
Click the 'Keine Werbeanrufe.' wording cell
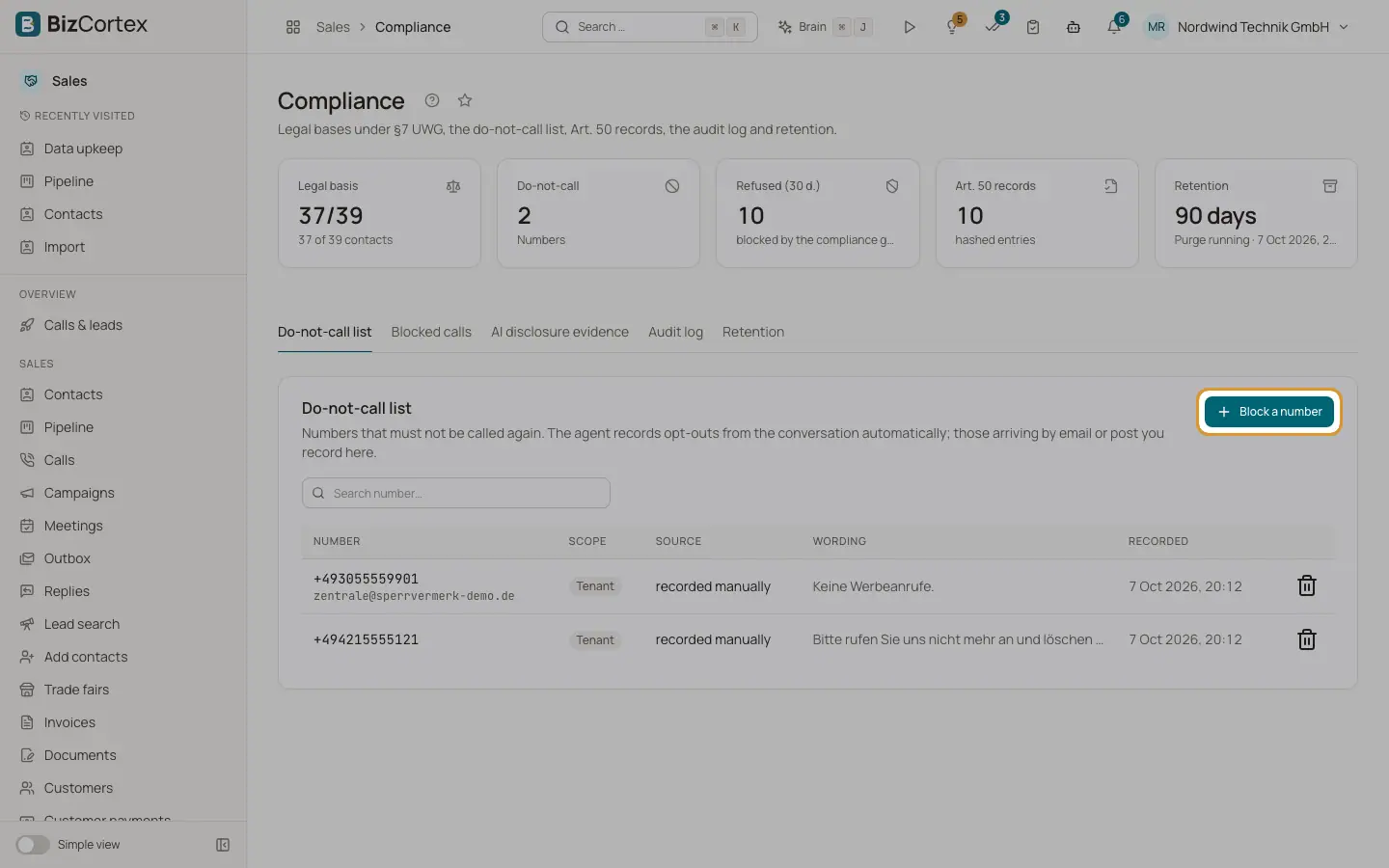click(873, 586)
